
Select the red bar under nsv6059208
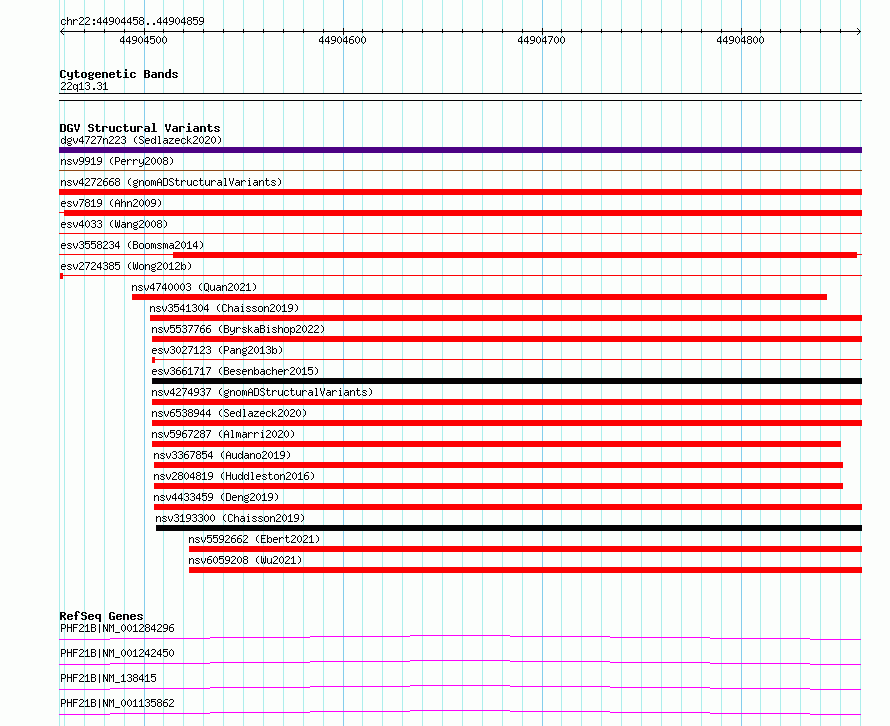pos(526,570)
